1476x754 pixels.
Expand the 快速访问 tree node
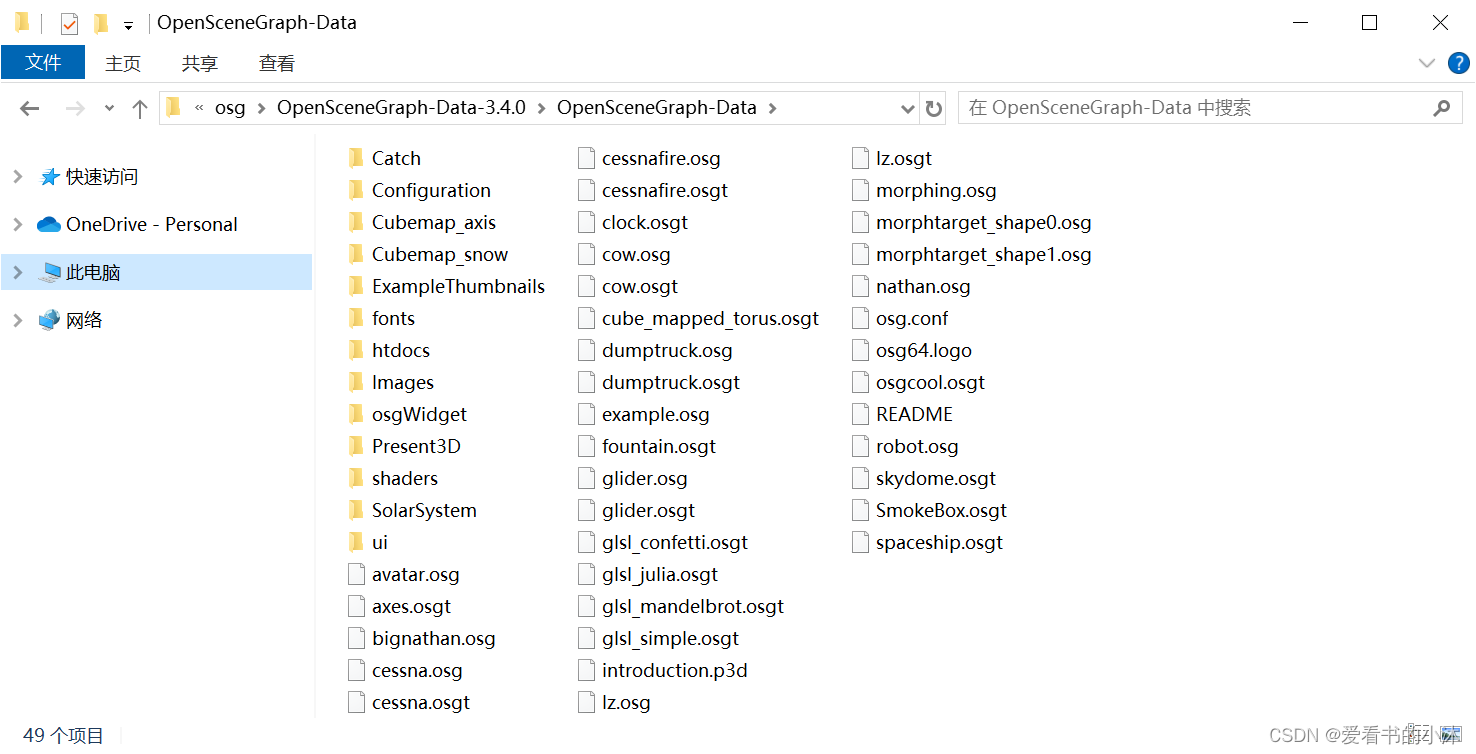pos(17,177)
